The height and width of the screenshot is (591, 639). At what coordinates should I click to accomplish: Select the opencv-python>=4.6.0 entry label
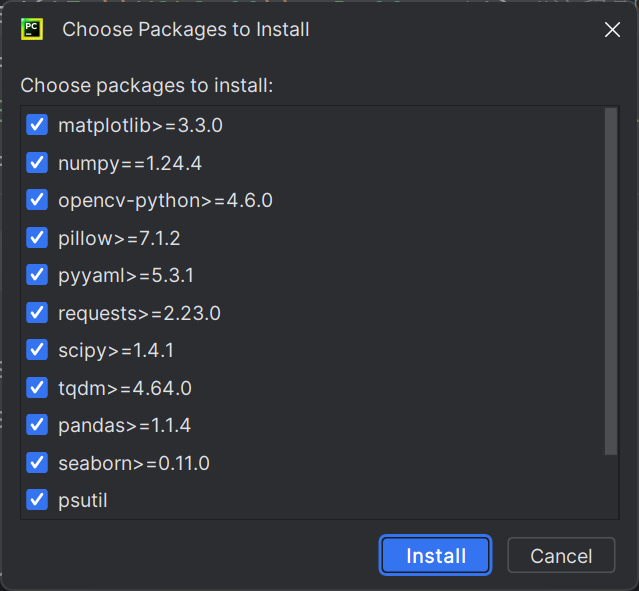click(165, 201)
